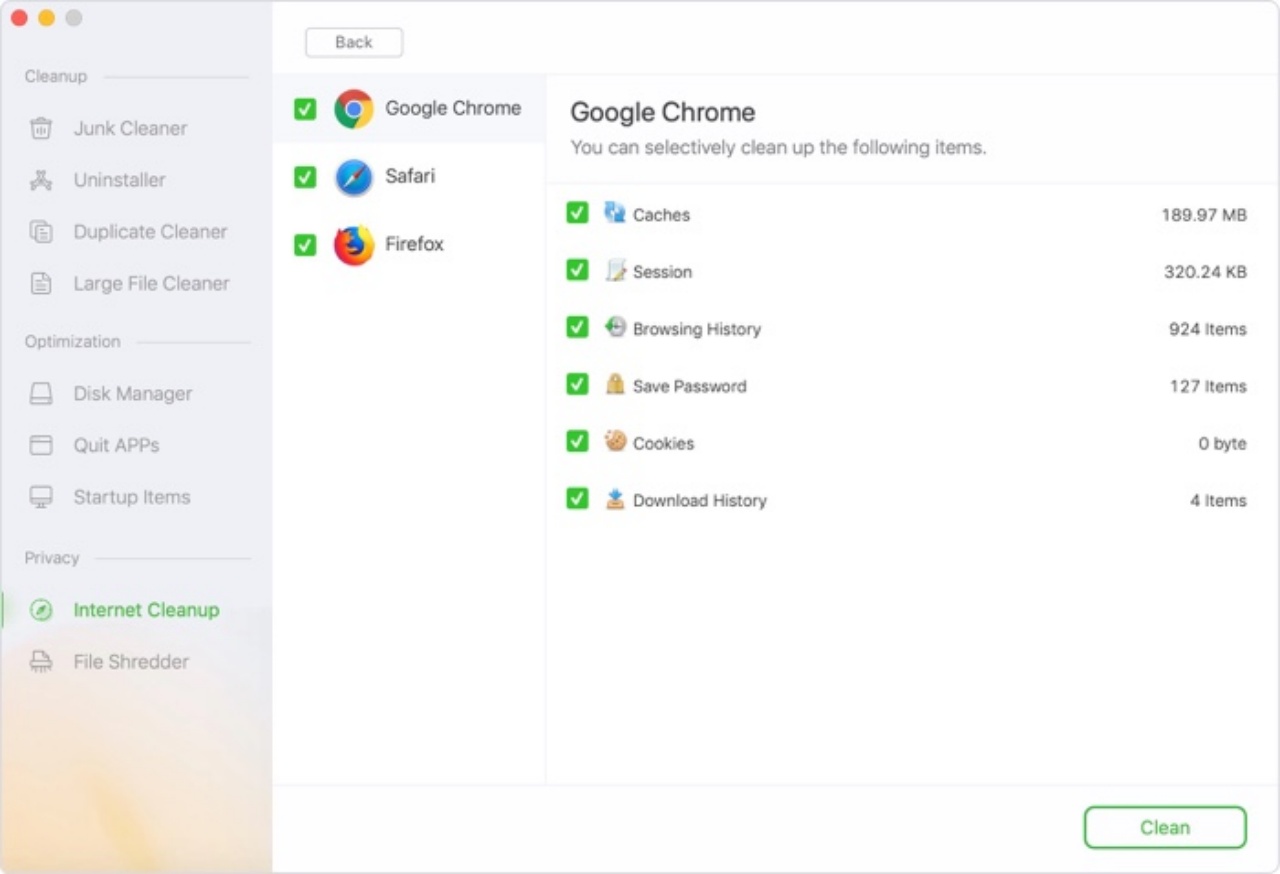Click the File Shredder icon
The image size is (1280, 874).
(x=41, y=662)
